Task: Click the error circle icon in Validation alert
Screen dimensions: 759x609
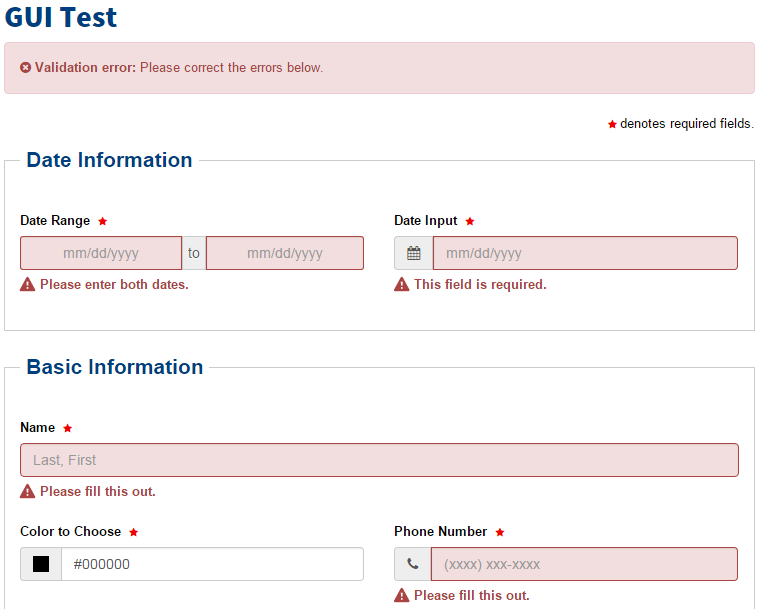Action: point(26,68)
